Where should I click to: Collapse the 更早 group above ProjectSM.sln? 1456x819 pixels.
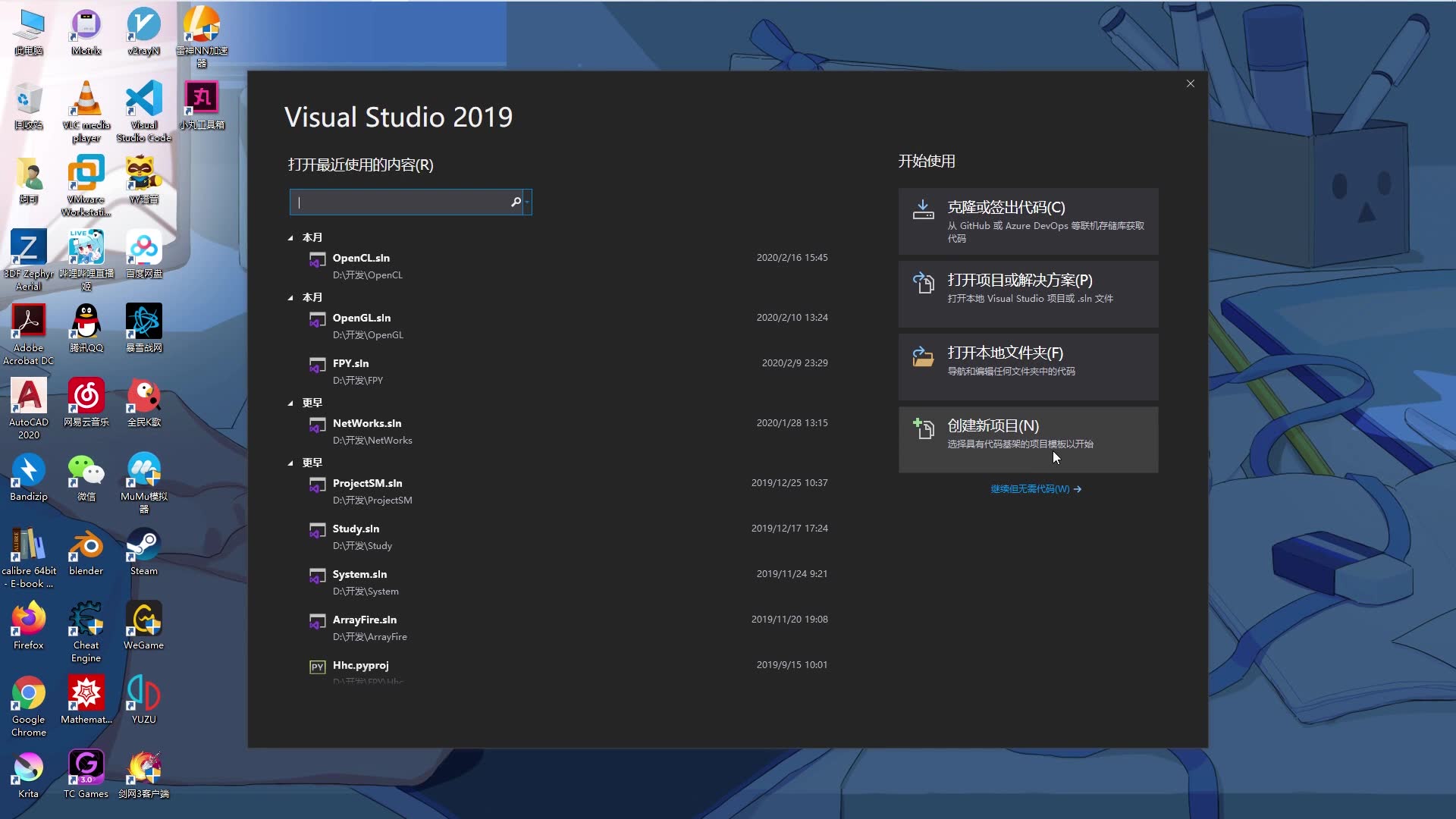(290, 463)
